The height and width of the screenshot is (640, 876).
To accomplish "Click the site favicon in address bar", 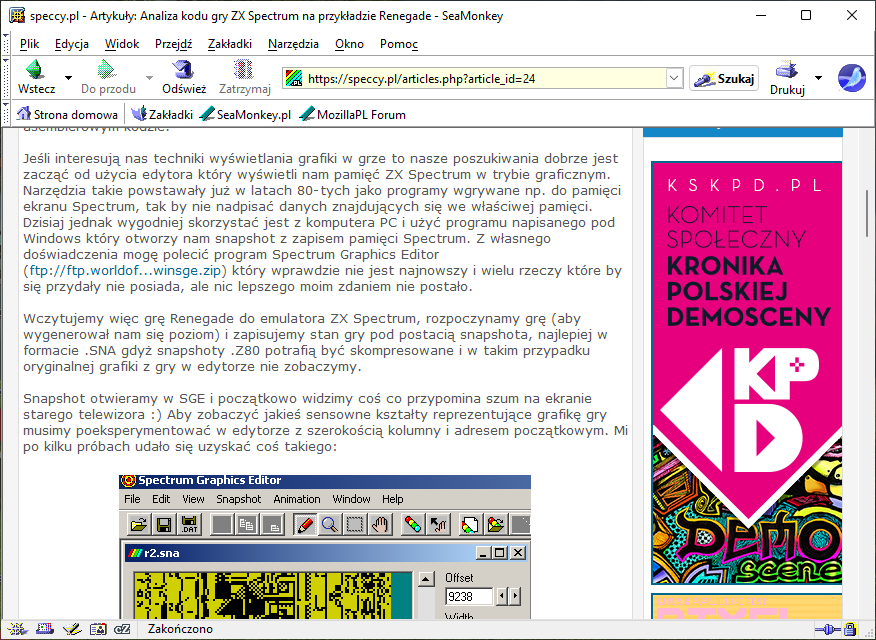I will click(294, 78).
